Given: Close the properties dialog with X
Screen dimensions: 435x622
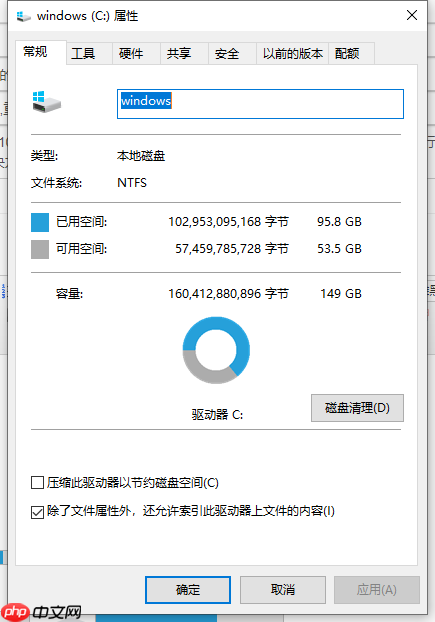Looking at the screenshot, I should [x=412, y=15].
